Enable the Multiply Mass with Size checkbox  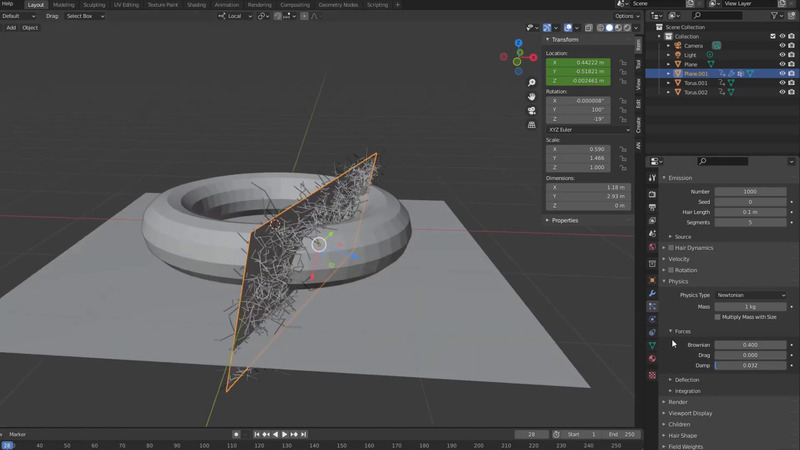tap(717, 317)
